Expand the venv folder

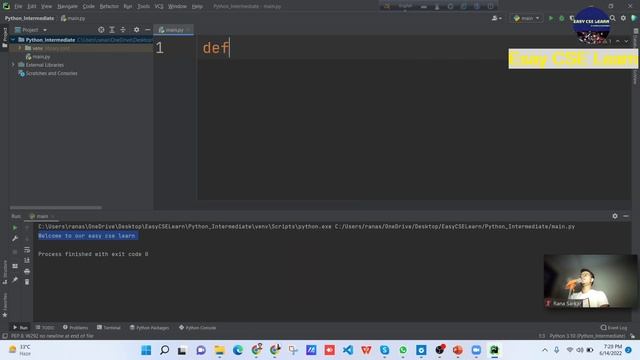coord(19,48)
